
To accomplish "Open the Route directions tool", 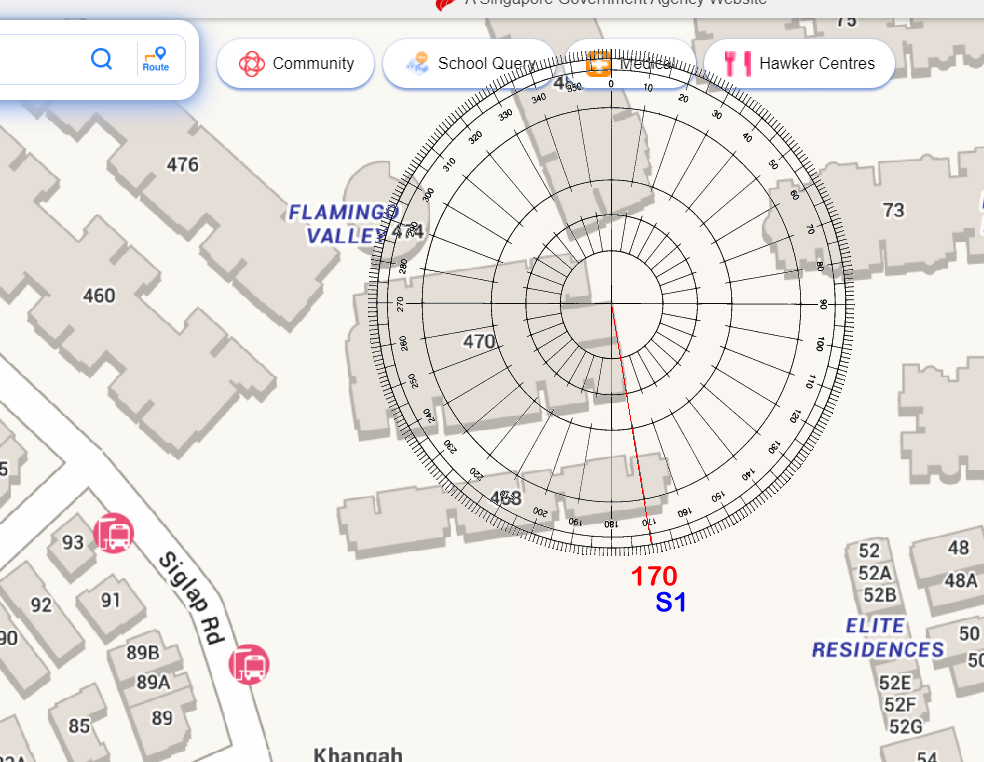I will (x=156, y=59).
